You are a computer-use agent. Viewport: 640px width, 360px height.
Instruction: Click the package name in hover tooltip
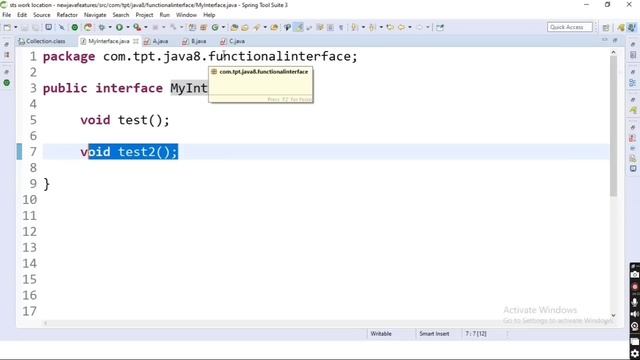tap(264, 72)
